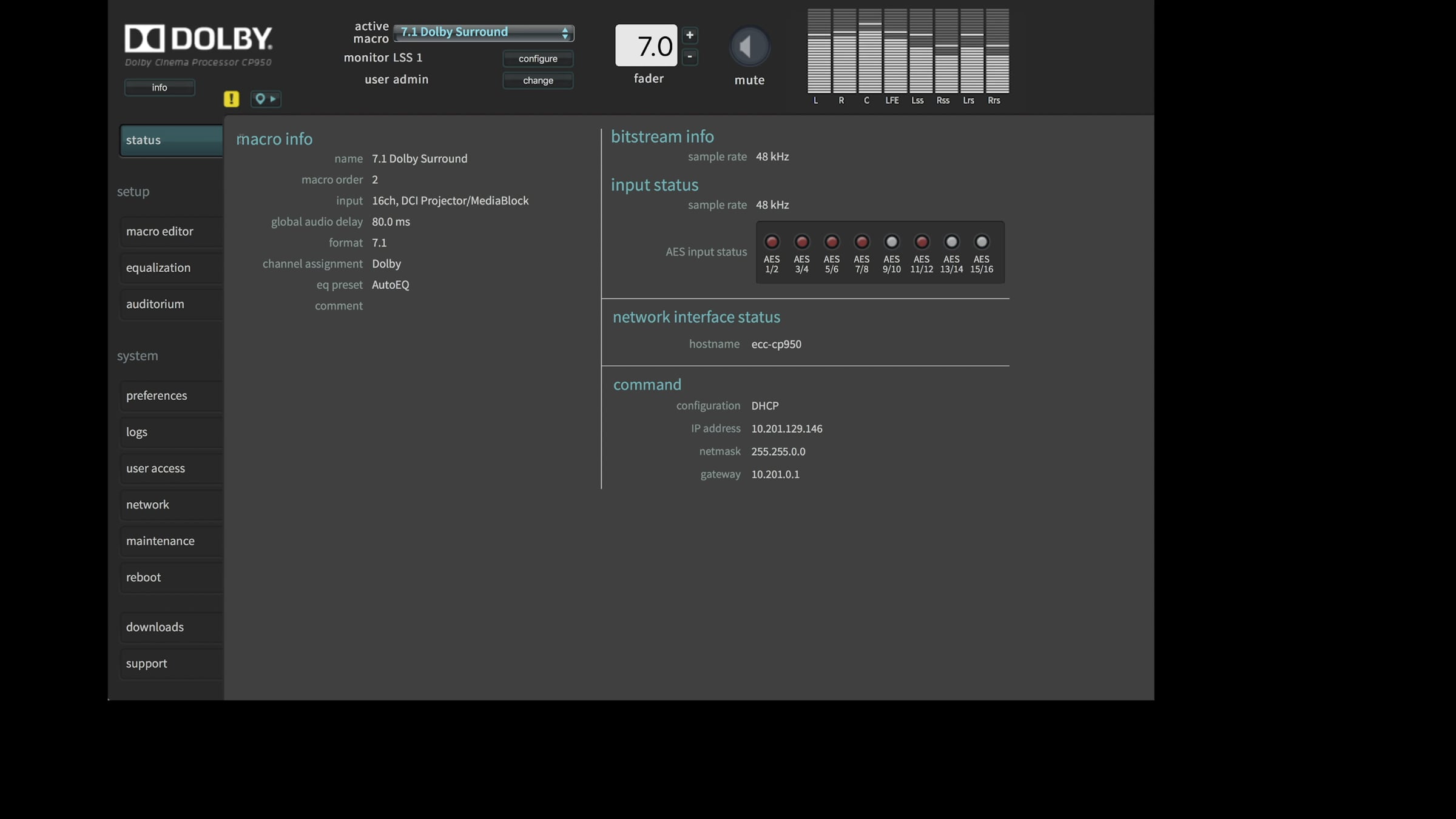The height and width of the screenshot is (819, 1456).
Task: Open the macro editor page
Action: point(172,231)
